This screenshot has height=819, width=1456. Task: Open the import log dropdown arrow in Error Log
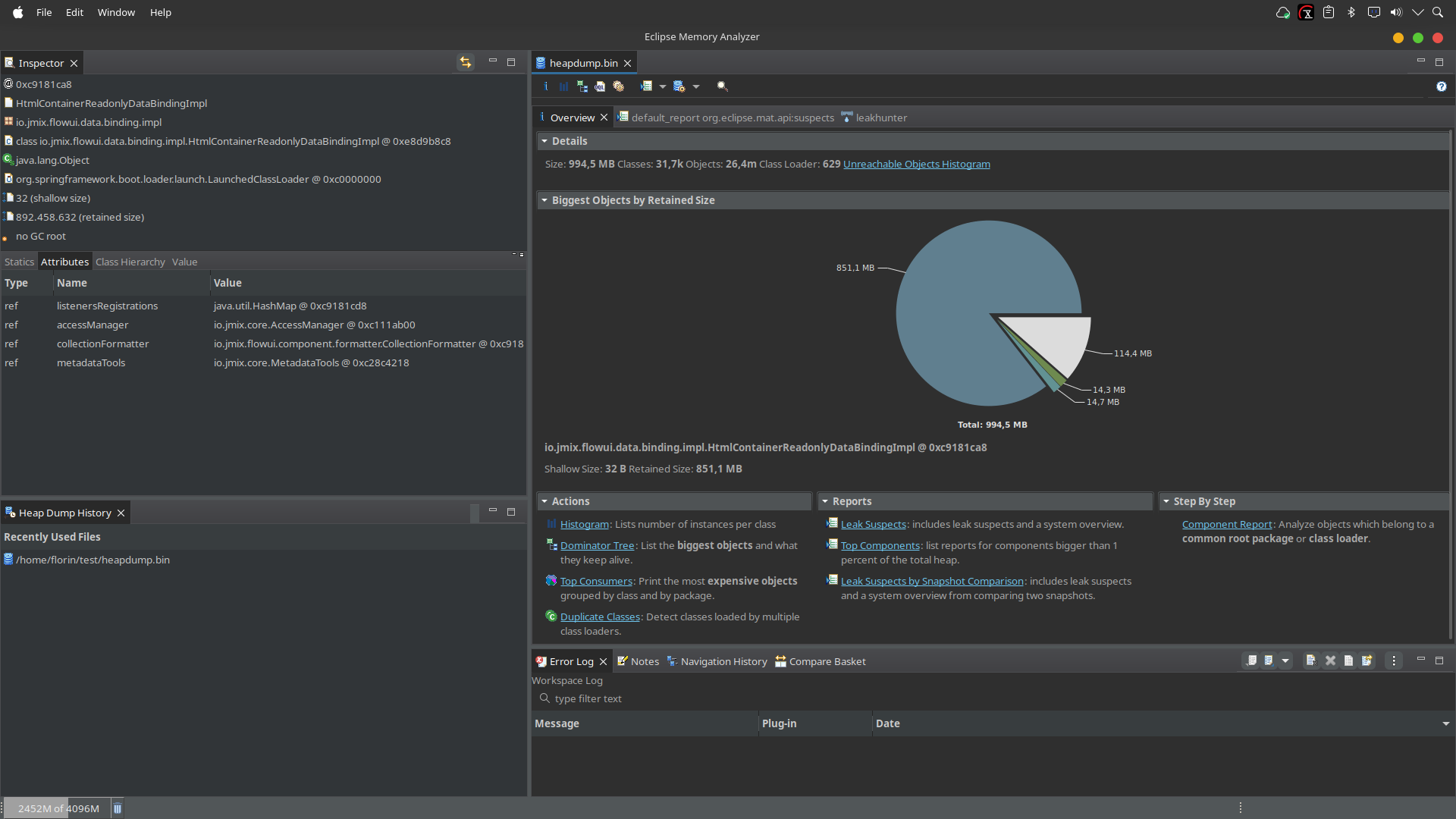[x=1285, y=661]
